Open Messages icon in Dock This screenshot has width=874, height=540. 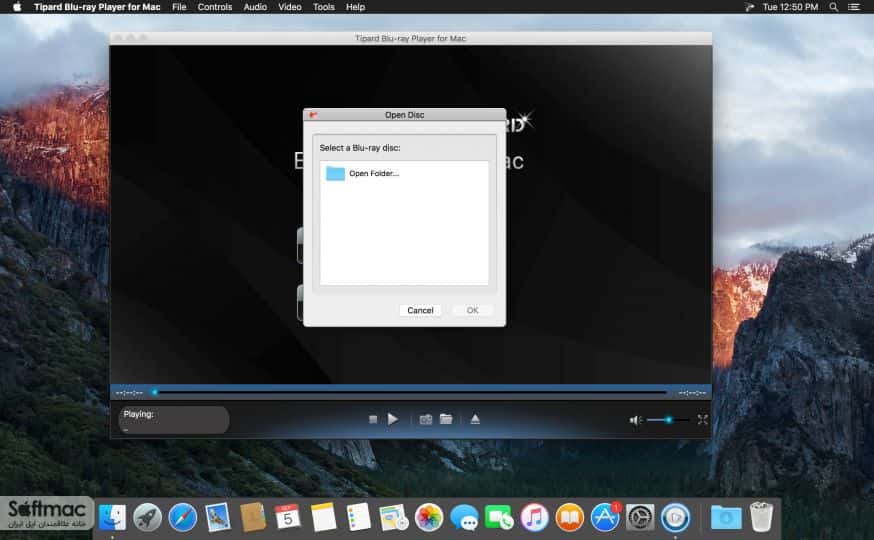coord(464,518)
